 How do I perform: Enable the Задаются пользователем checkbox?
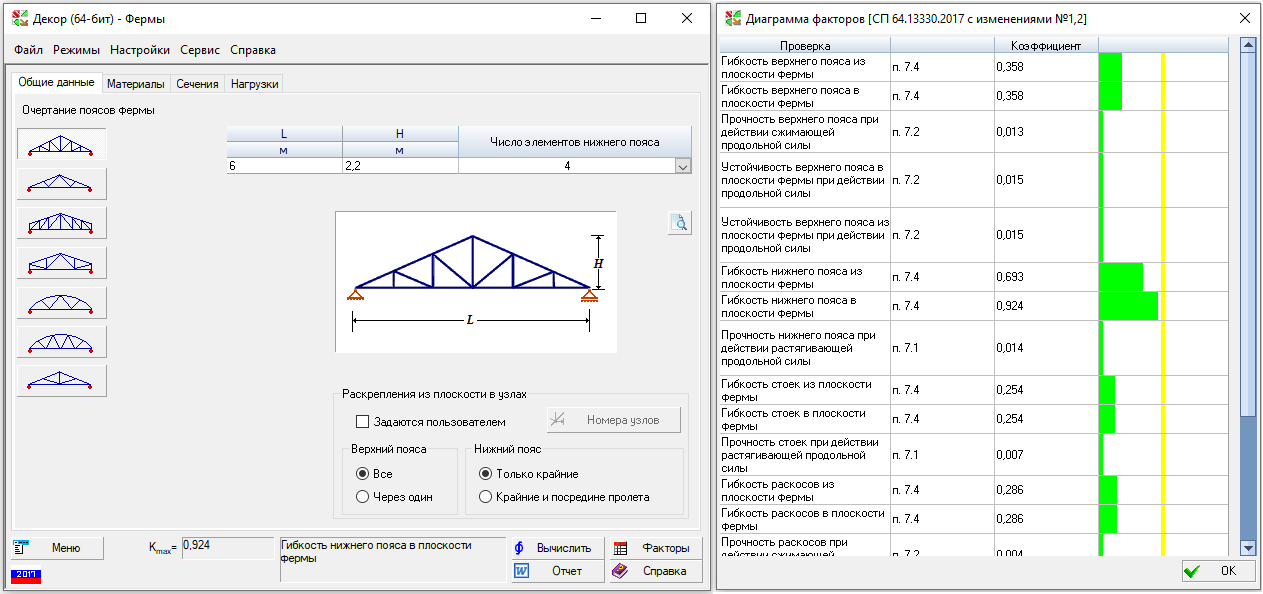coord(363,422)
